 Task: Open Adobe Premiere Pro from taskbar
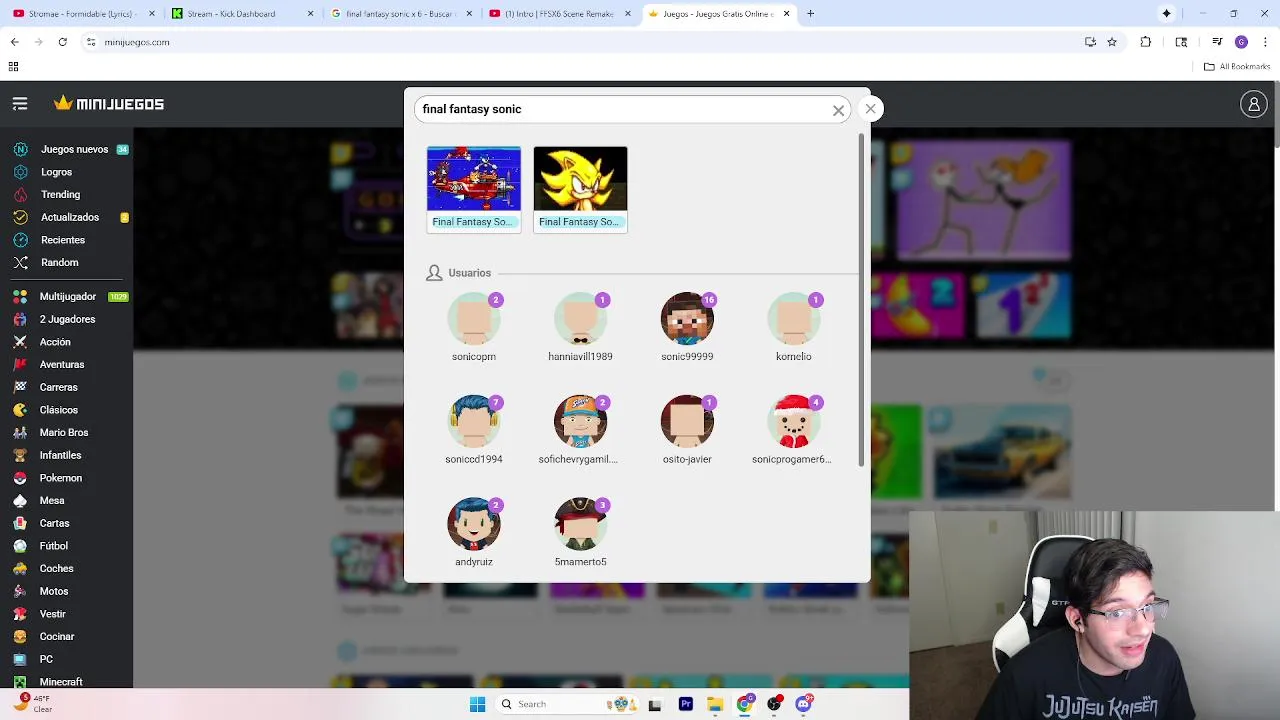pos(686,704)
